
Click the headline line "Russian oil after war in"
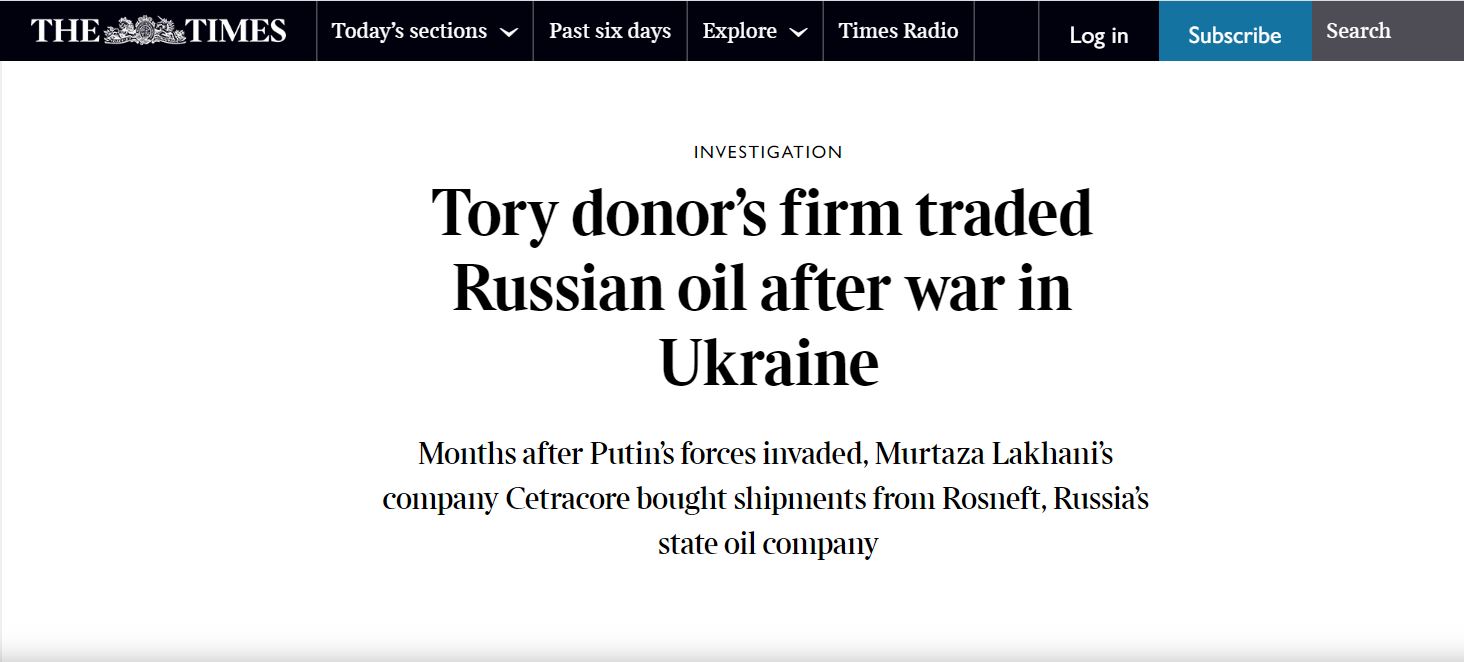pyautogui.click(x=762, y=287)
